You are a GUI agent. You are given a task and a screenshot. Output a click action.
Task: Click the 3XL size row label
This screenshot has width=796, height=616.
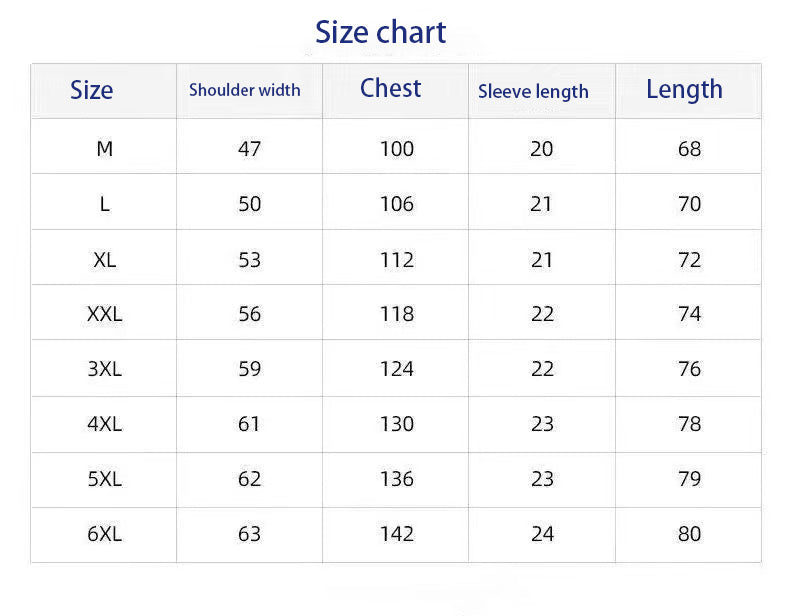[105, 369]
